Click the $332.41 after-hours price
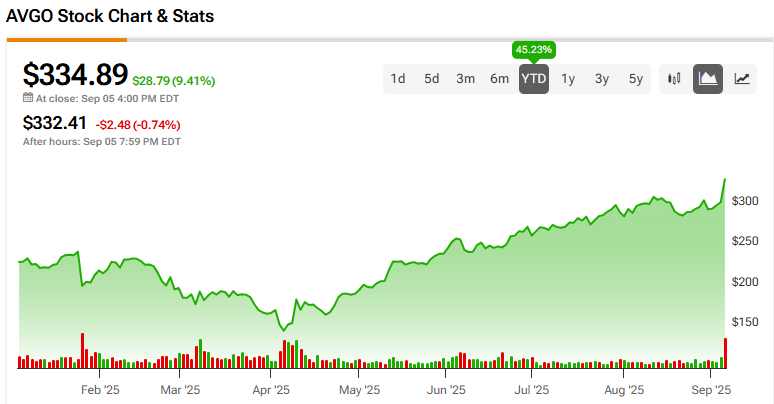This screenshot has height=404, width=774. click(x=56, y=124)
